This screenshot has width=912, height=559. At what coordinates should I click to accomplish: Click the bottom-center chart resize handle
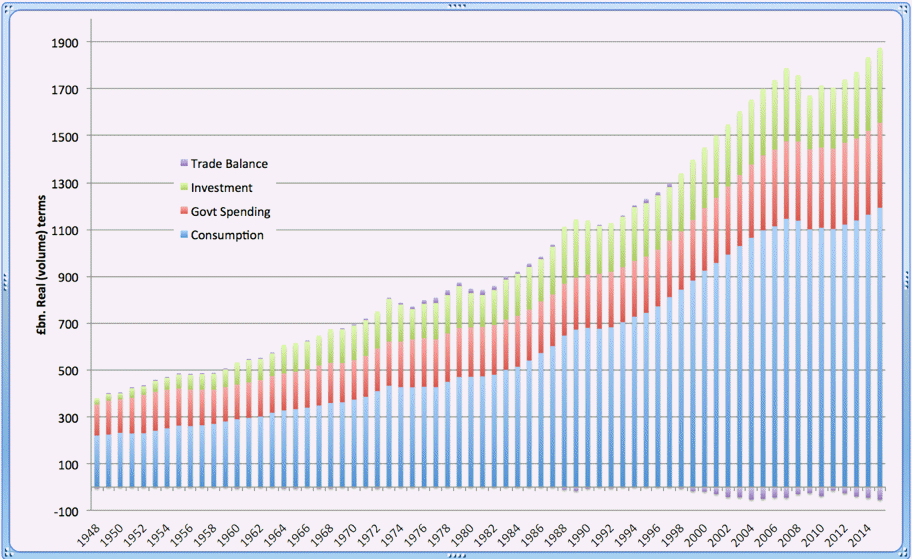coord(456,555)
